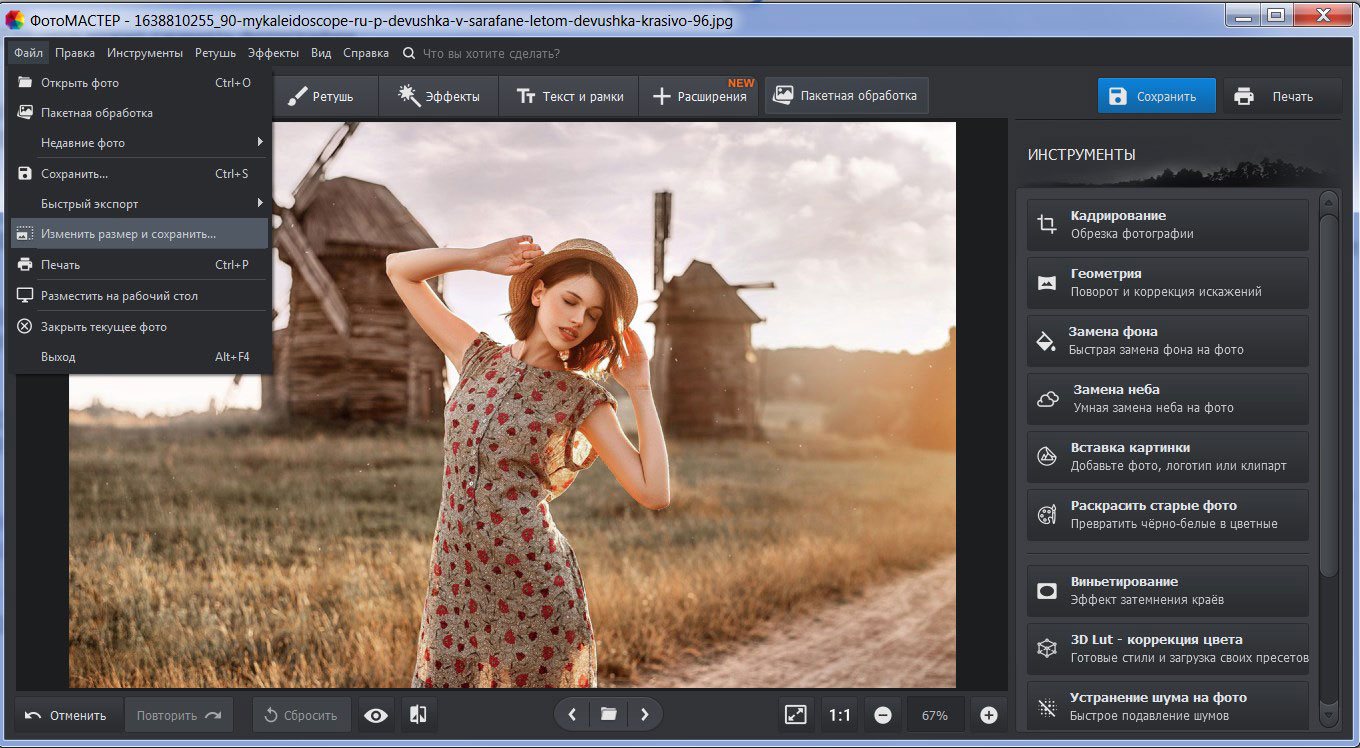Zoom in with the plus icon
This screenshot has height=748, width=1360.
988,715
